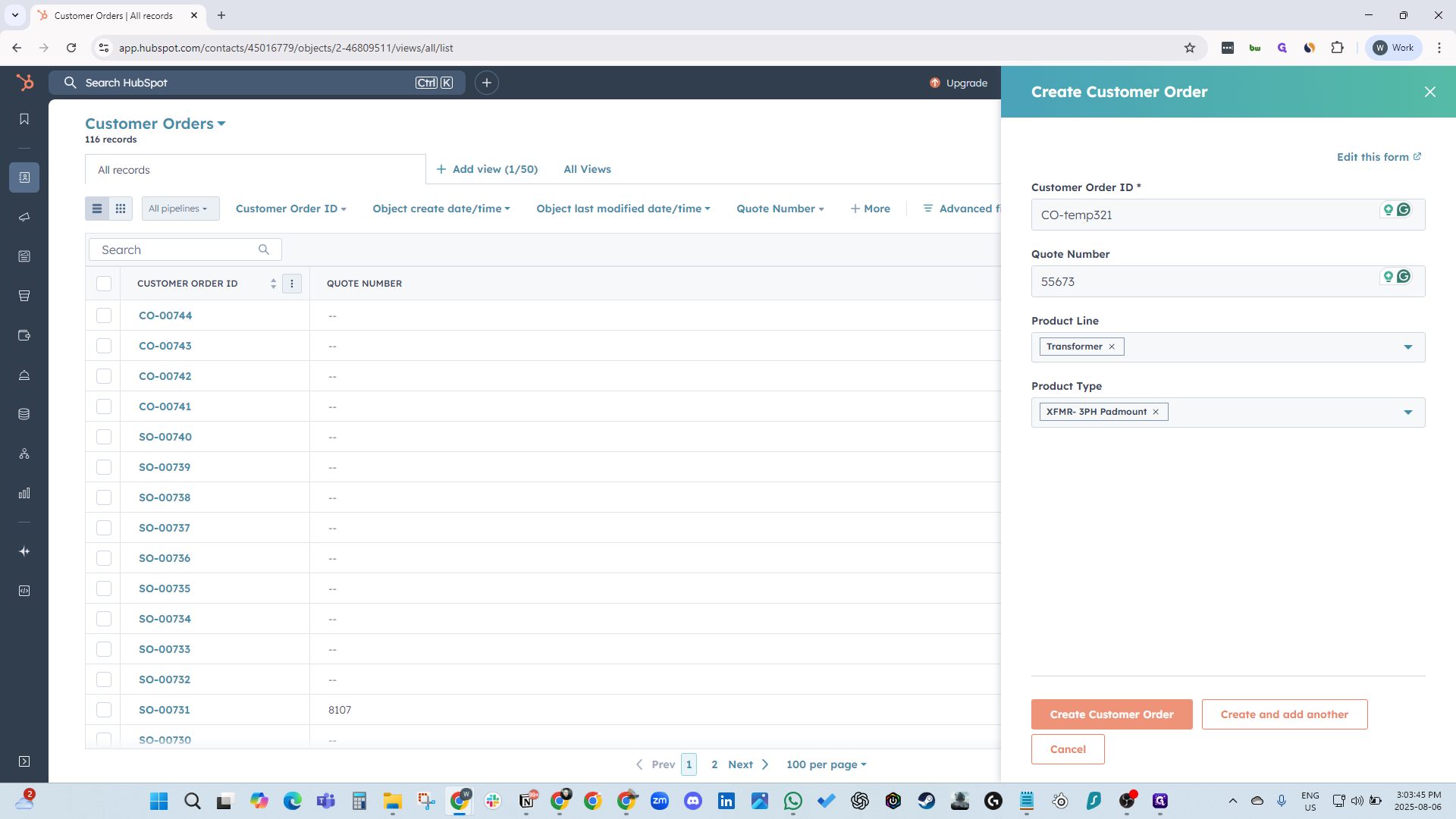Launch Zoom from the taskbar
The image size is (1456, 819).
[660, 801]
